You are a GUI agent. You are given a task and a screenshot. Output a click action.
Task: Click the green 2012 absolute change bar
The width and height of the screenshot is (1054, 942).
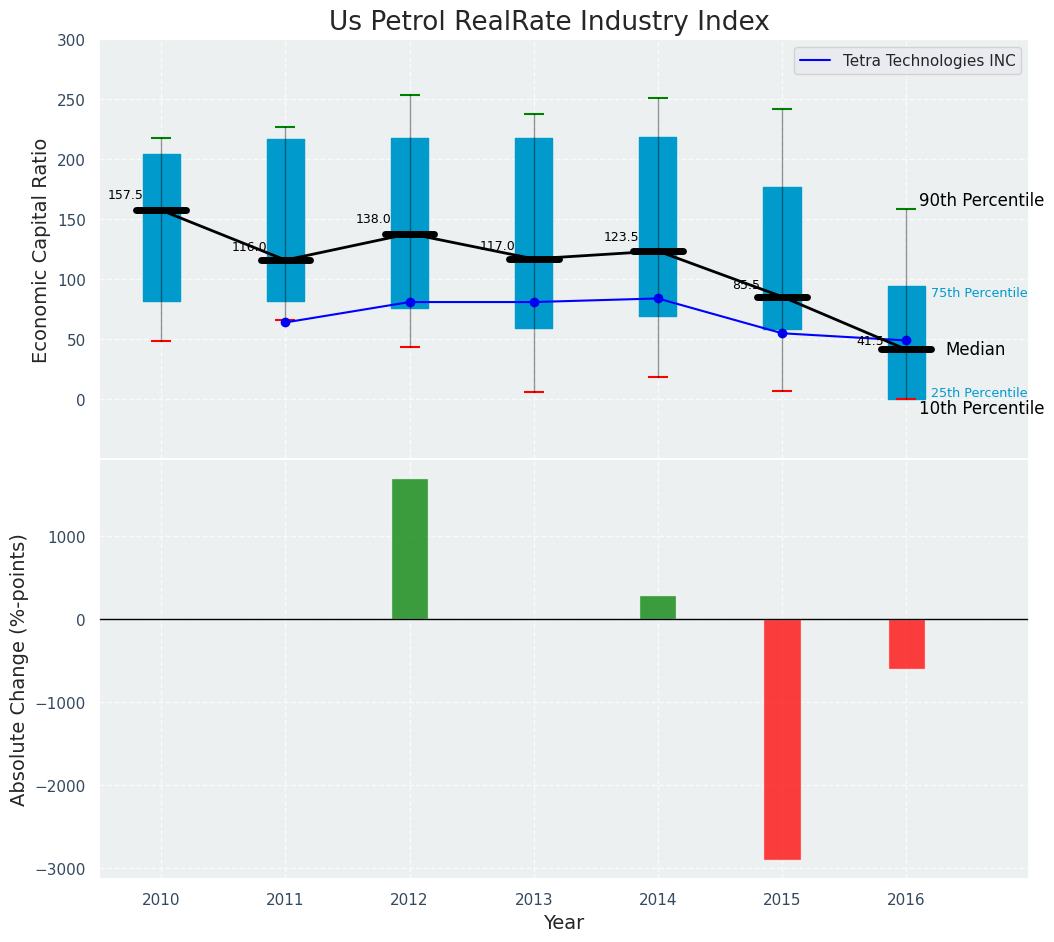pos(409,549)
